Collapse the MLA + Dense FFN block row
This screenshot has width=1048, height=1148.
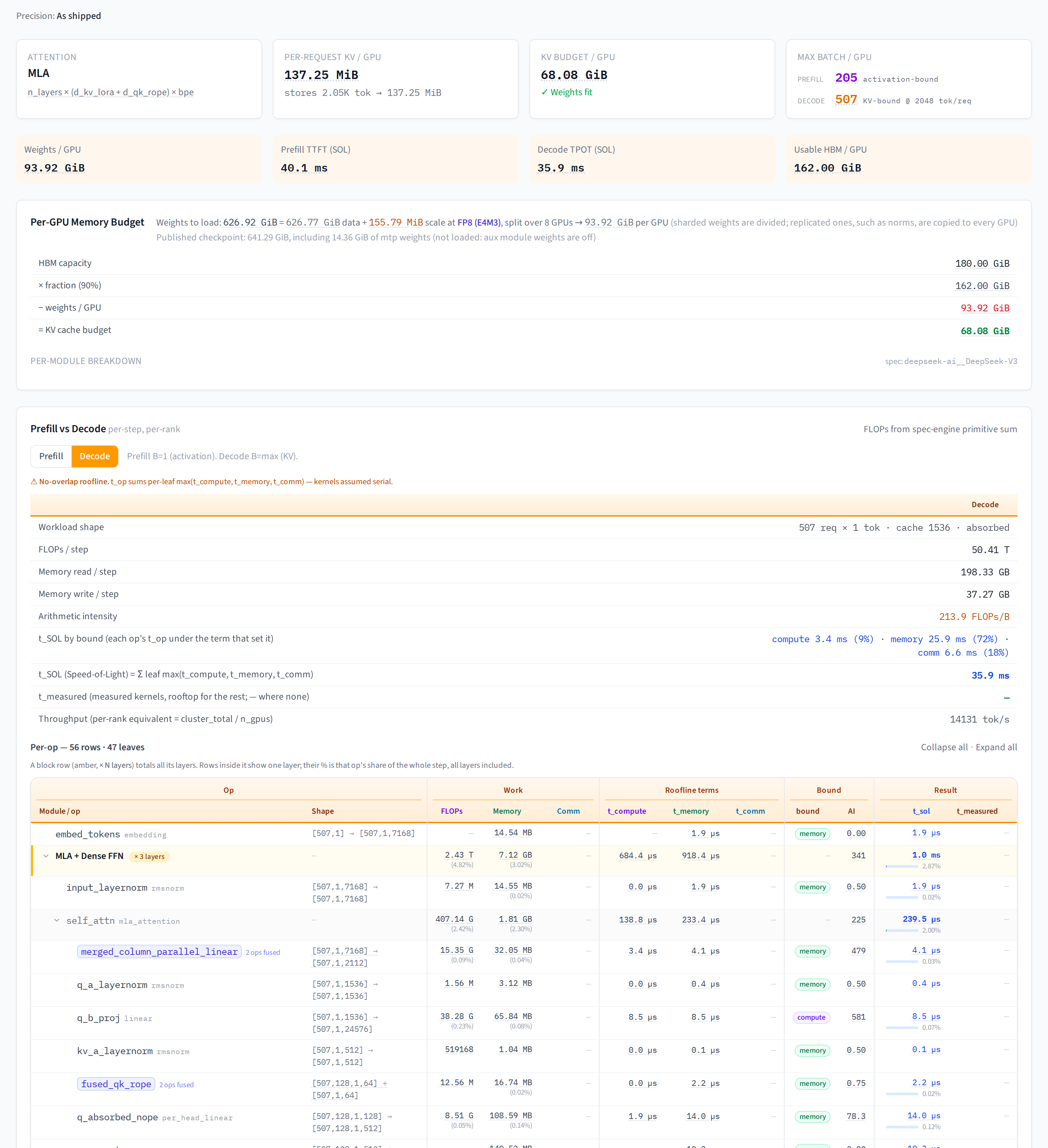46,856
